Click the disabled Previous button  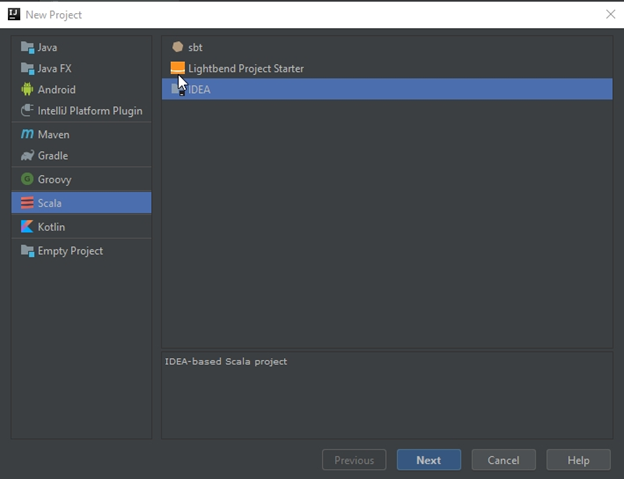coord(354,460)
